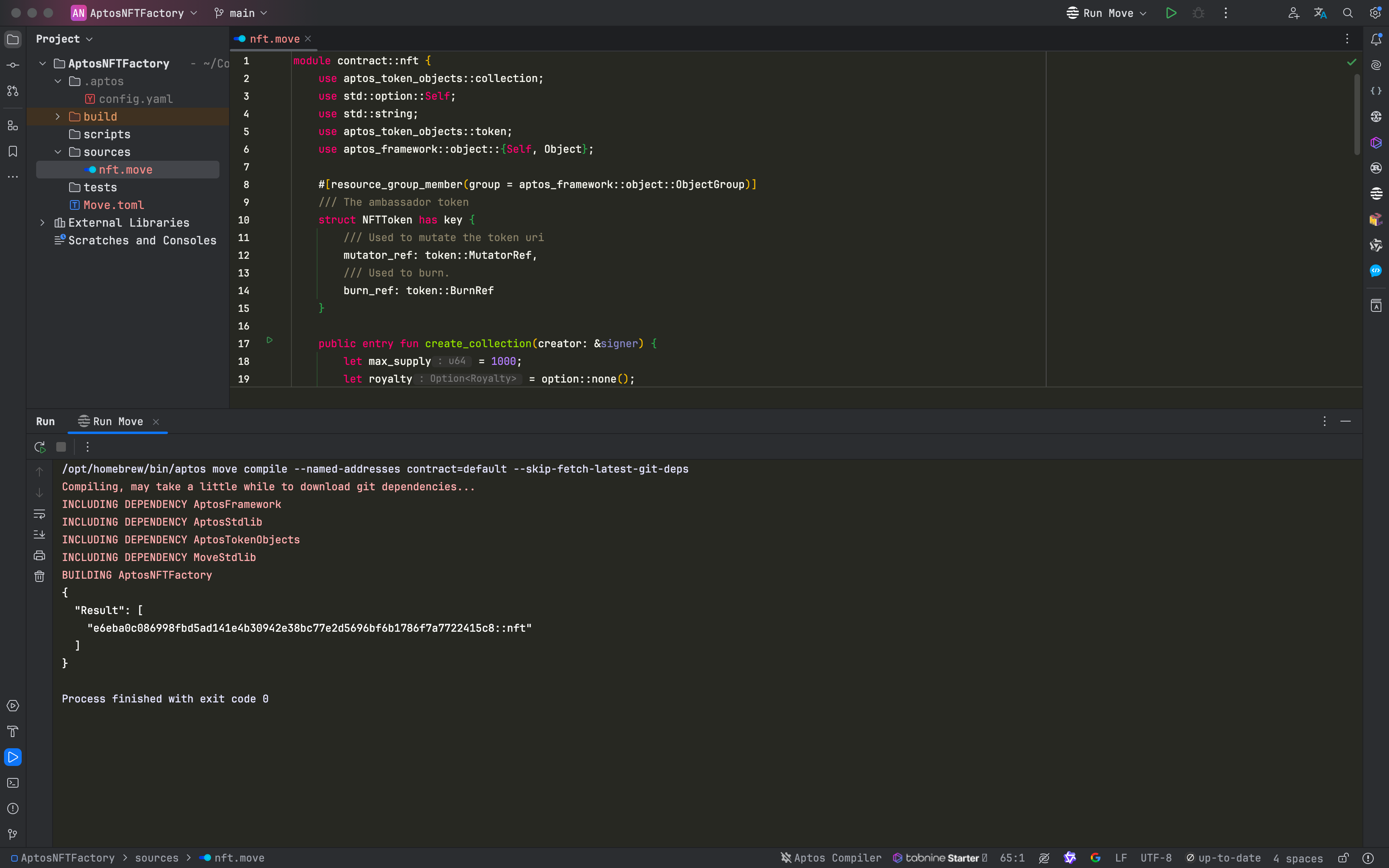This screenshot has width=1389, height=868.
Task: Click the Google icon in status bar
Action: tap(1095, 858)
